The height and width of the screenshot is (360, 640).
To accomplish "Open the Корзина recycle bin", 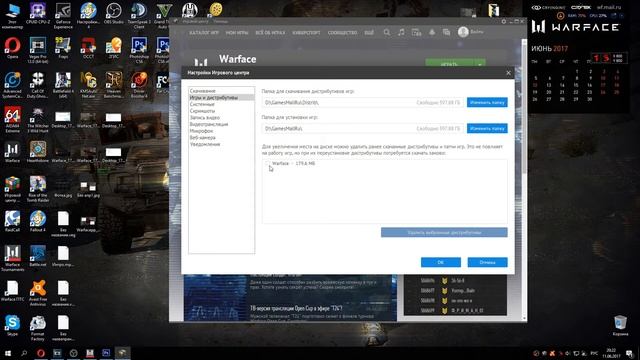I will (x=620, y=325).
